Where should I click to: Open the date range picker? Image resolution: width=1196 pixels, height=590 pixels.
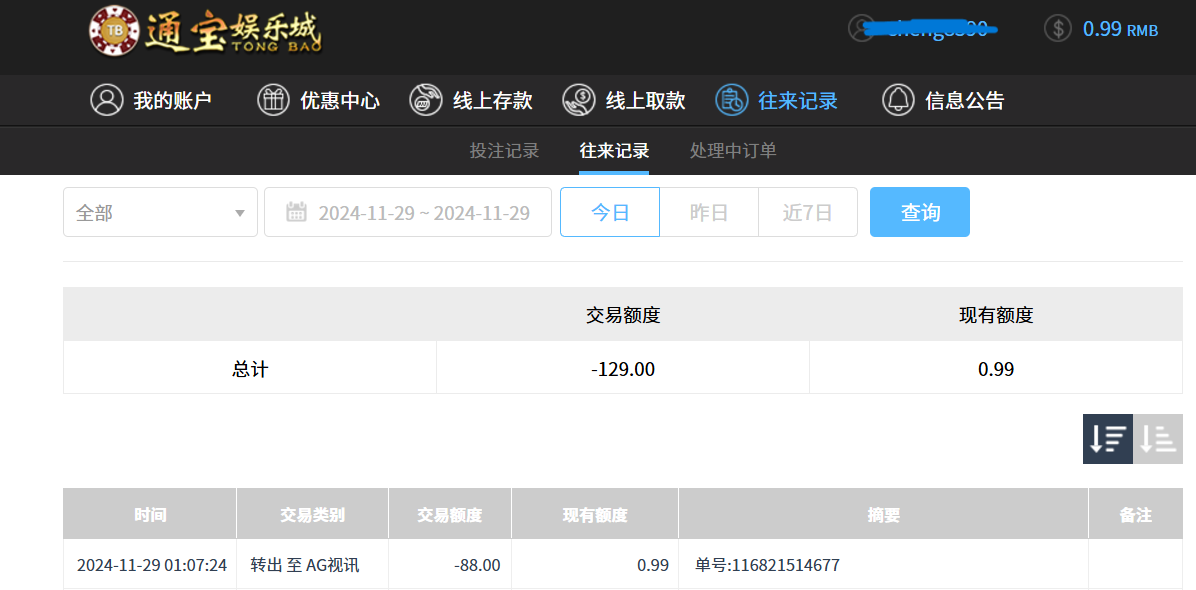423,212
